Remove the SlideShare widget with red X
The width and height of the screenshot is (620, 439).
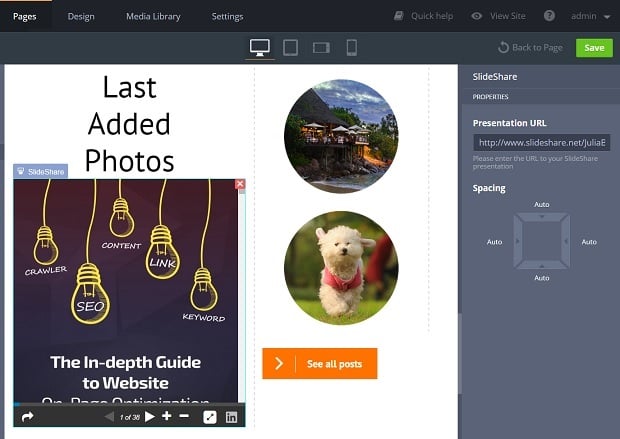click(240, 184)
